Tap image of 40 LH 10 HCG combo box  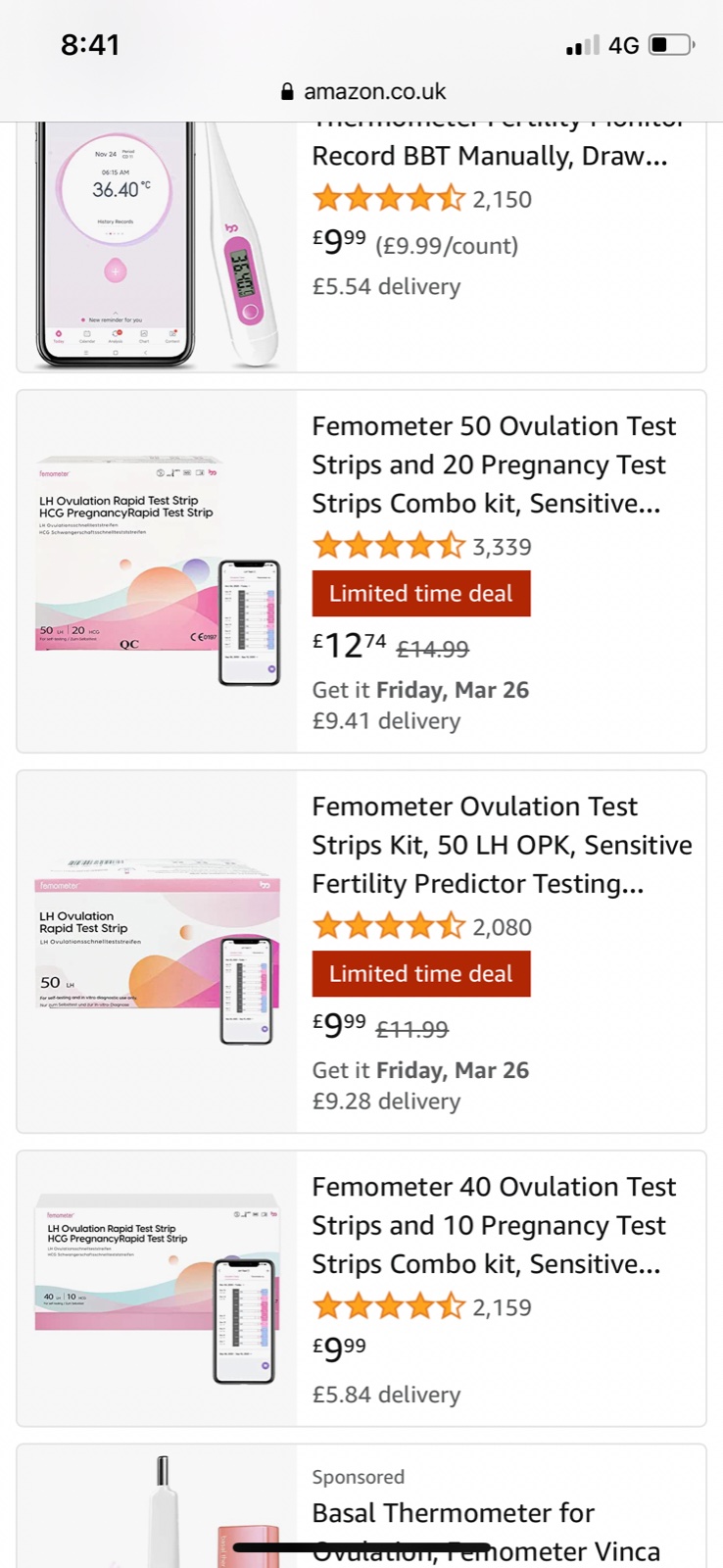coord(157,1288)
